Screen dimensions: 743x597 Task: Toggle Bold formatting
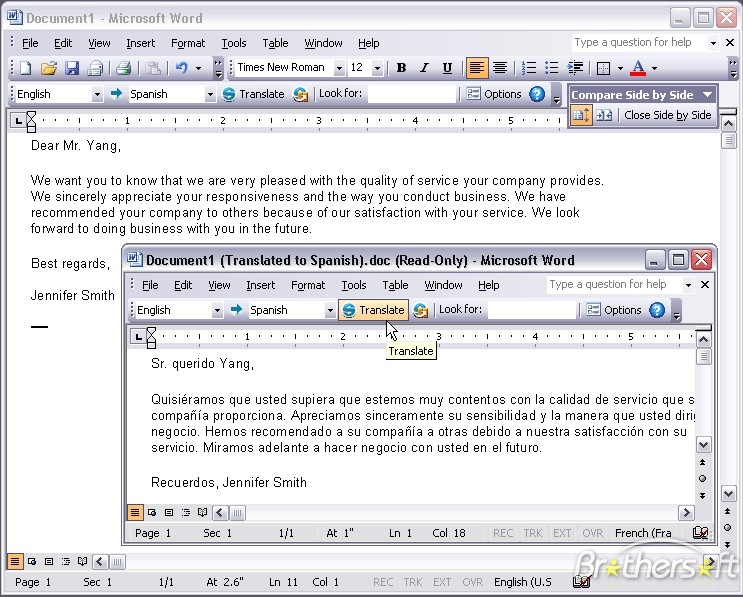[401, 68]
